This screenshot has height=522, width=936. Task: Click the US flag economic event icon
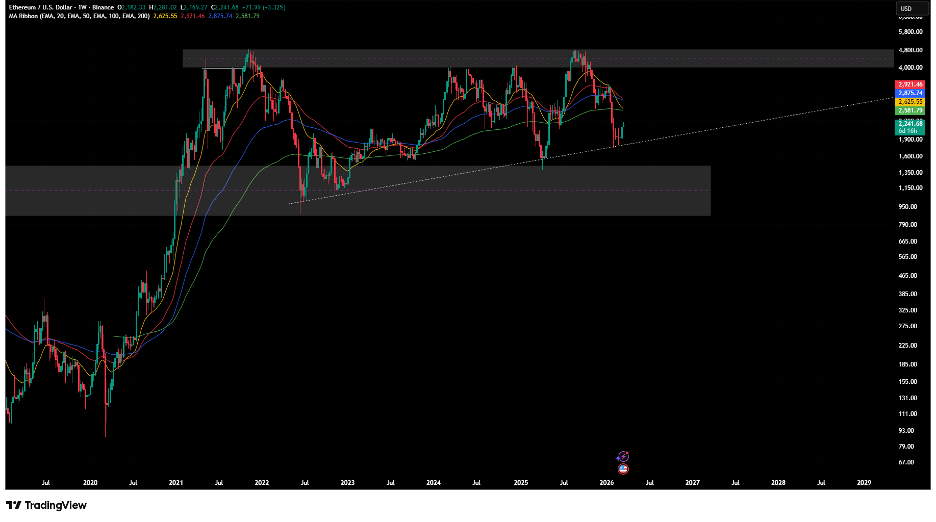[x=623, y=467]
